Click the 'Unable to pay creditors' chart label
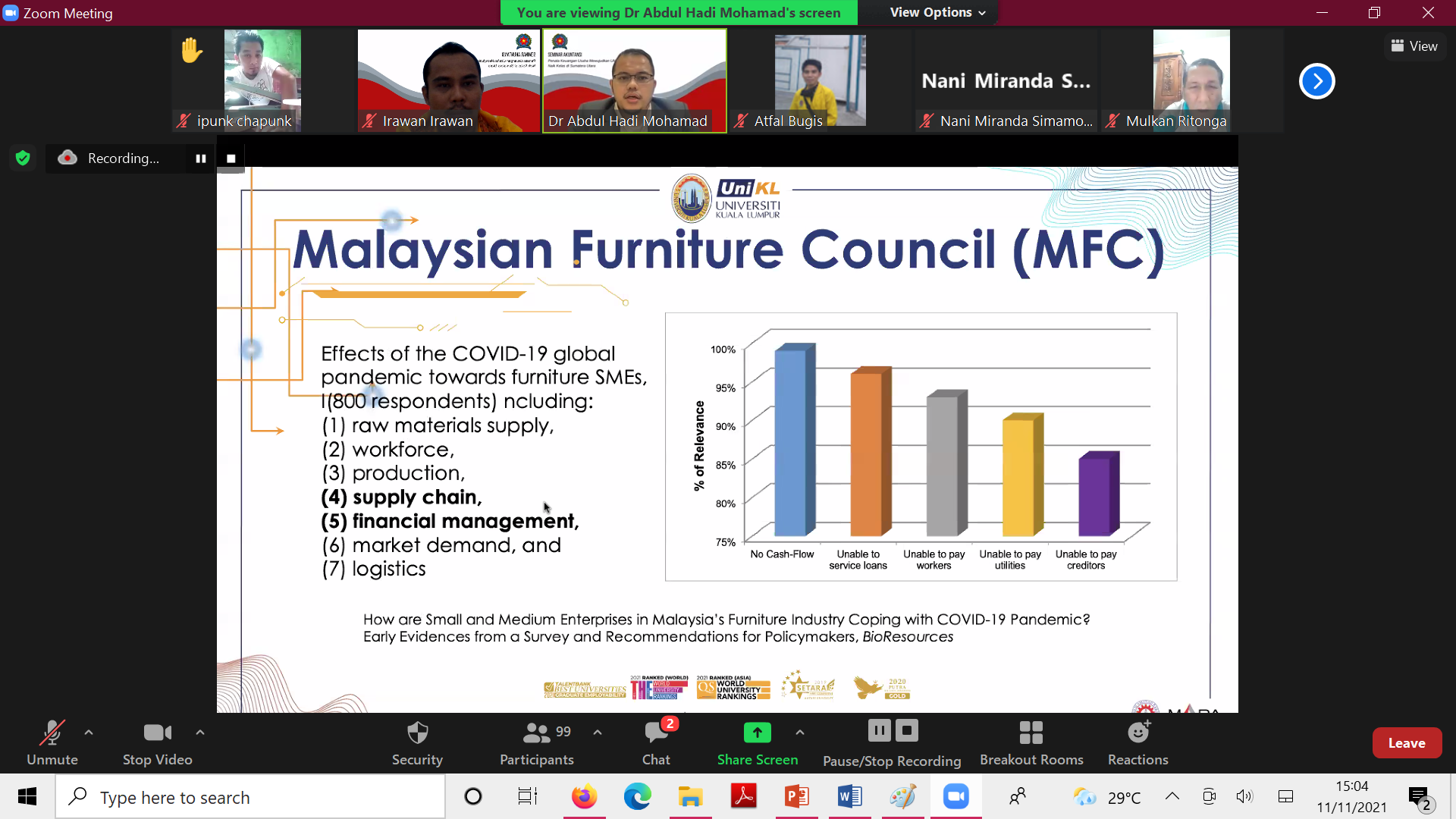The width and height of the screenshot is (1456, 819). pyautogui.click(x=1086, y=560)
